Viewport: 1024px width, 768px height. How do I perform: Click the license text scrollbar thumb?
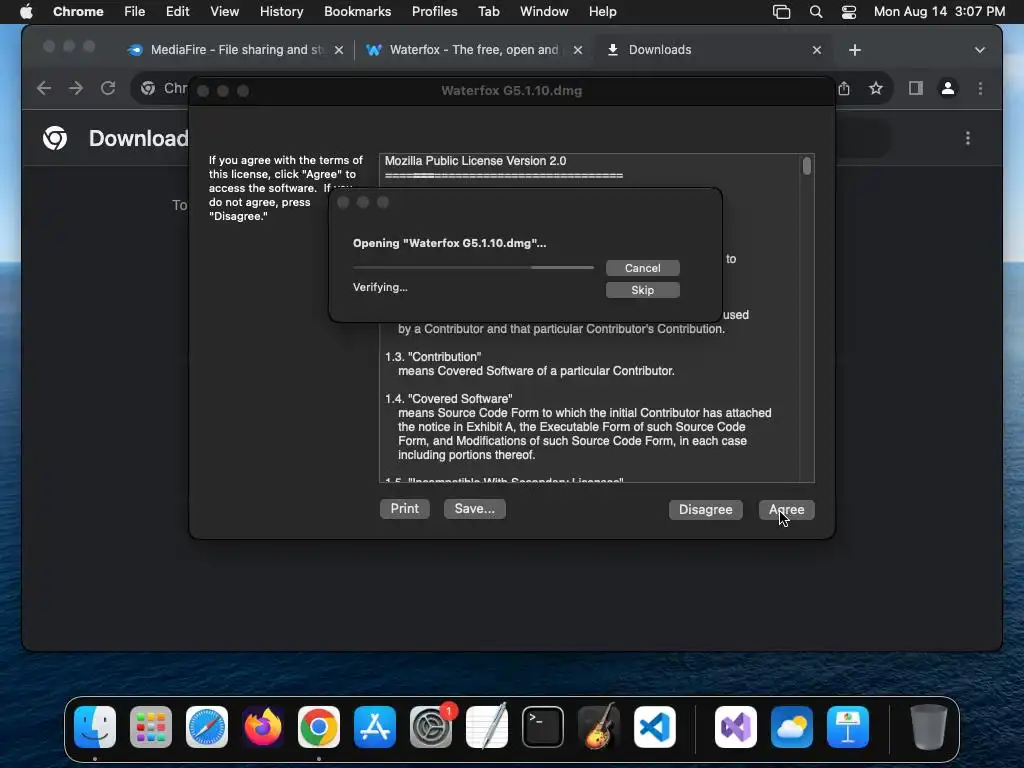pyautogui.click(x=807, y=166)
